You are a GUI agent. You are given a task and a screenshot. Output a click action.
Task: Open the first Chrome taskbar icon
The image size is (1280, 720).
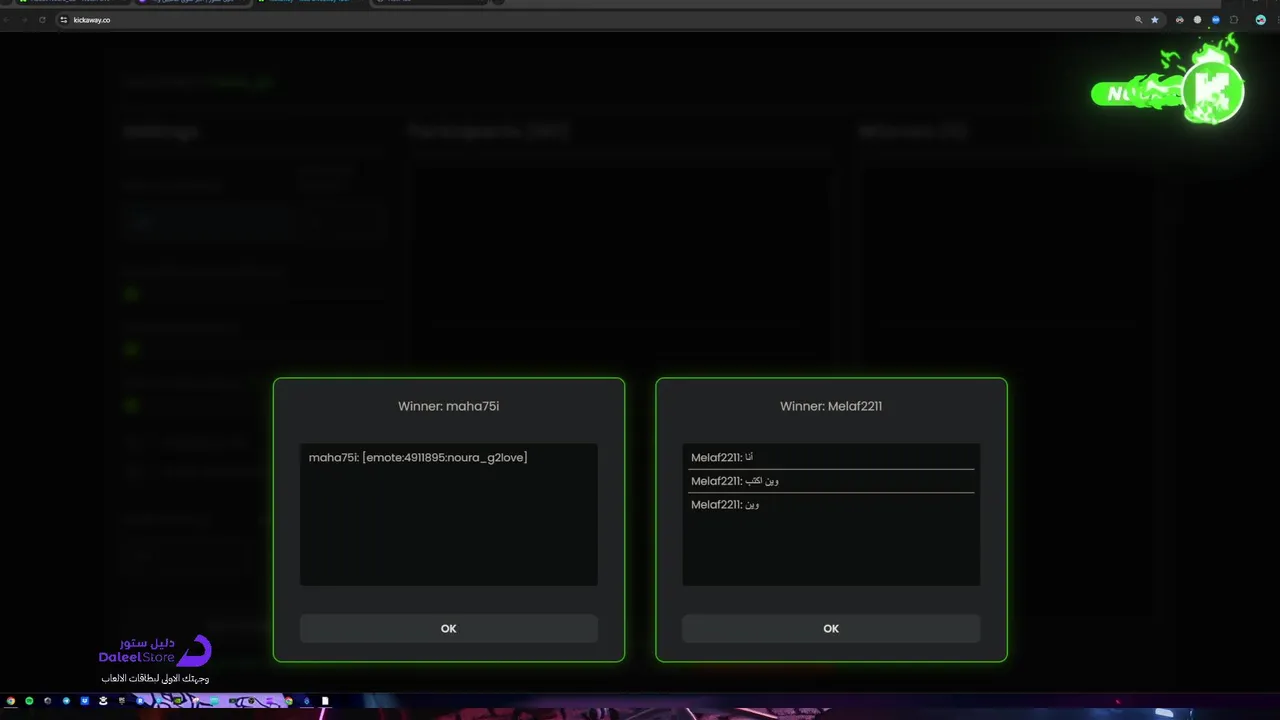[11, 701]
